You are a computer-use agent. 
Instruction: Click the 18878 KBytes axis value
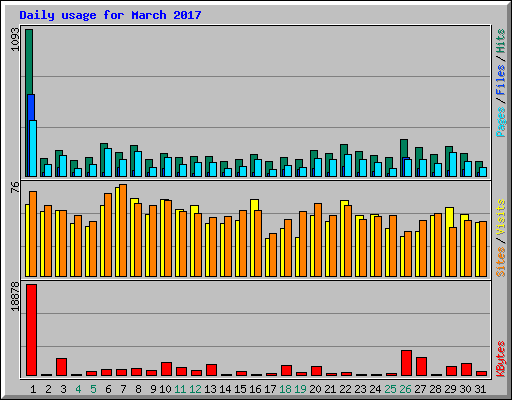[x=15, y=296]
